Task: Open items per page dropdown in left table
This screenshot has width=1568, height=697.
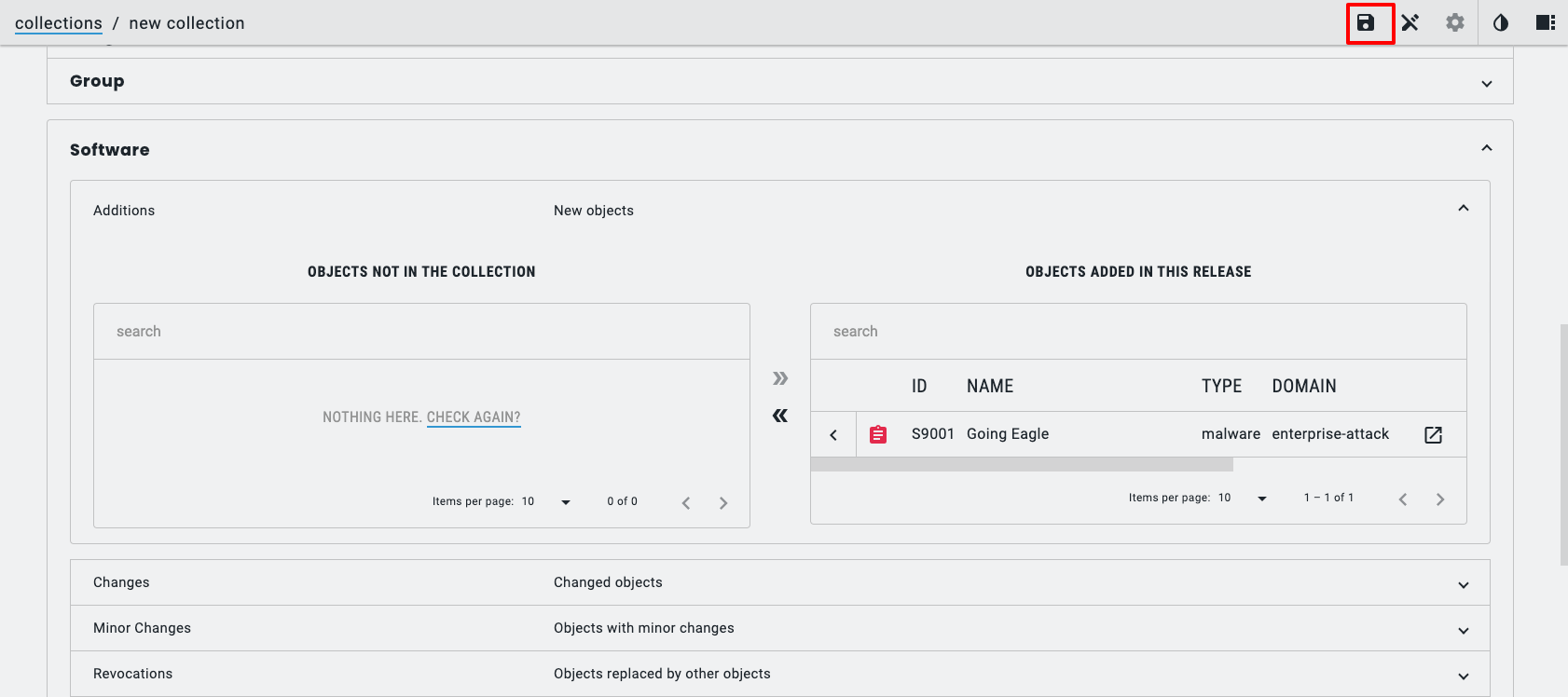Action: pos(546,502)
